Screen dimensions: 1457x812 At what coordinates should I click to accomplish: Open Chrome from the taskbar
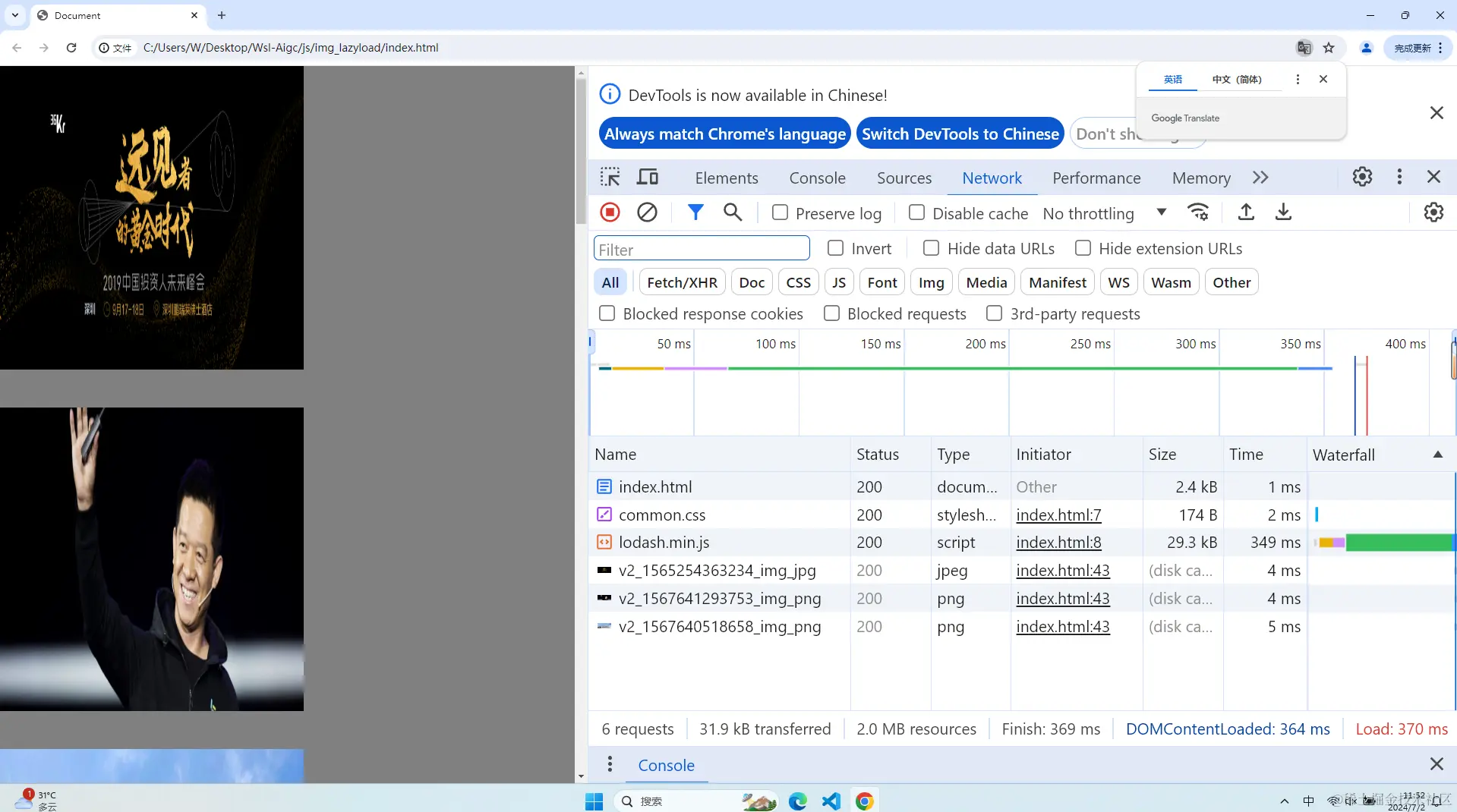tap(864, 801)
